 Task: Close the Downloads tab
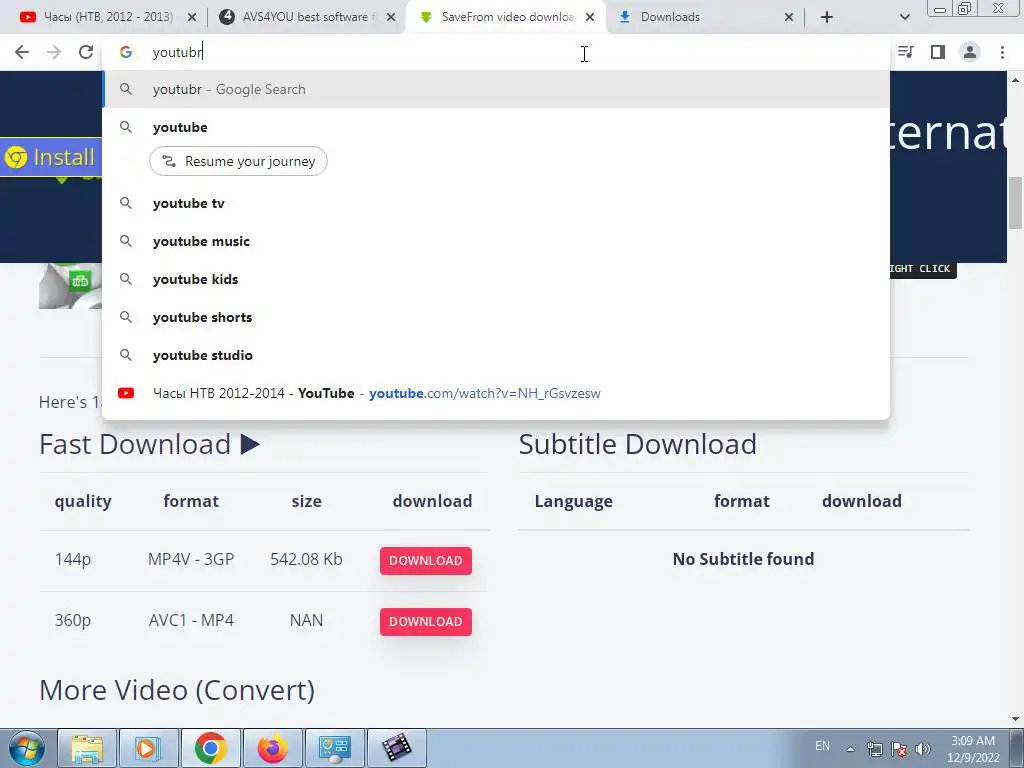pyautogui.click(x=789, y=18)
